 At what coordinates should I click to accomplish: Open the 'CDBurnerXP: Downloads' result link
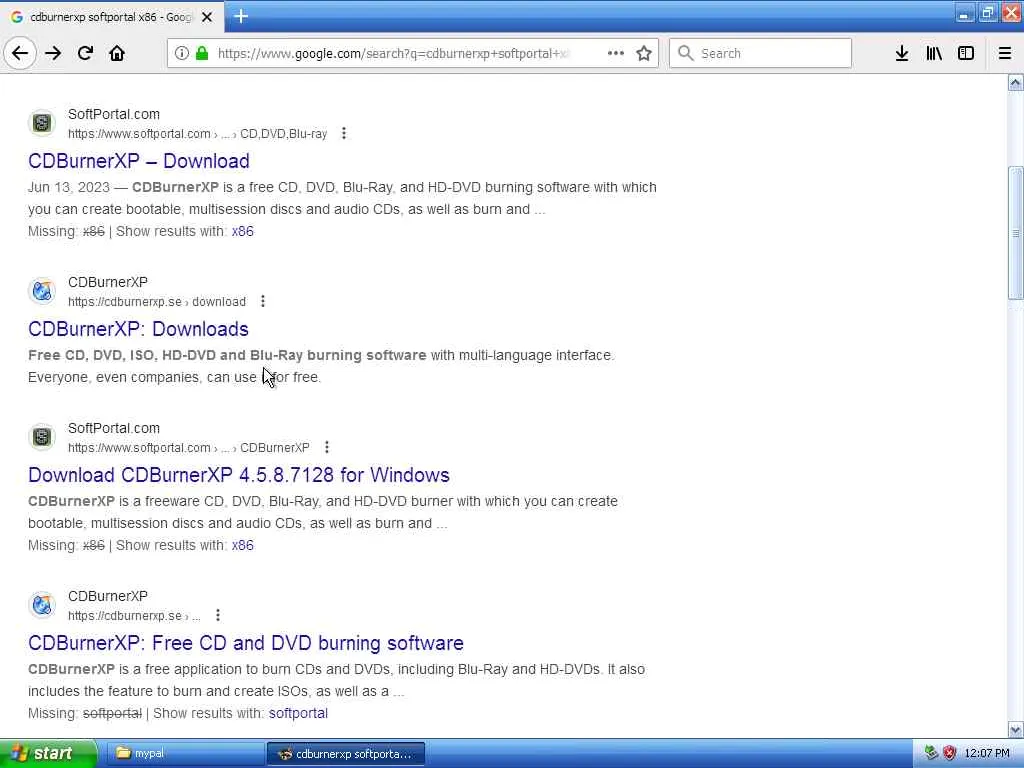(x=138, y=328)
